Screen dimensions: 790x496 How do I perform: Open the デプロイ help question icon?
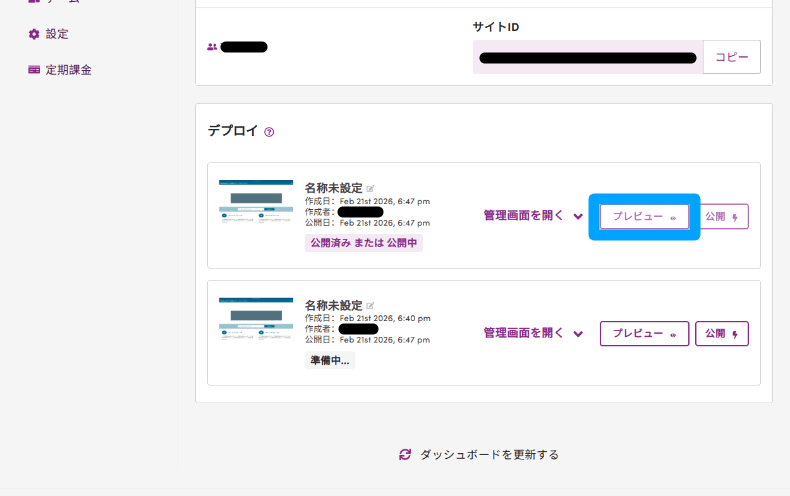(x=269, y=132)
